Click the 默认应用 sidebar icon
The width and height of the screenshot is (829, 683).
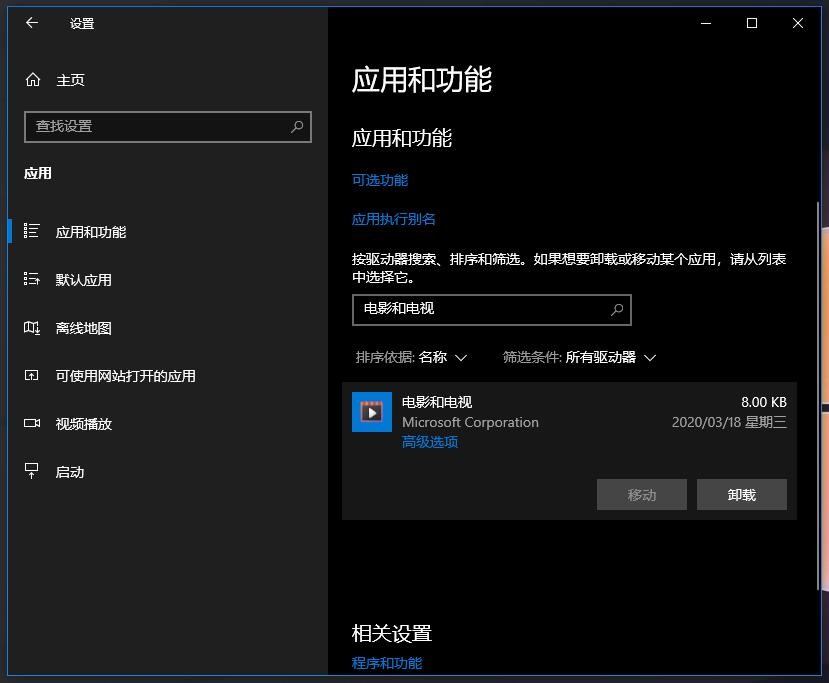[x=32, y=280]
